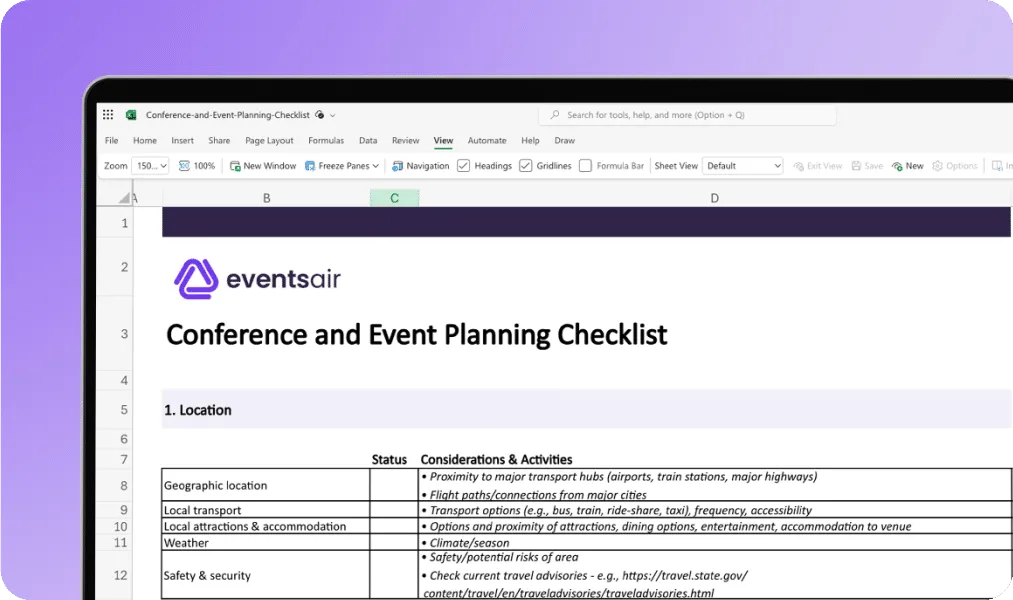This screenshot has height=600, width=1013.
Task: Click the Exit View button
Action: pos(817,166)
